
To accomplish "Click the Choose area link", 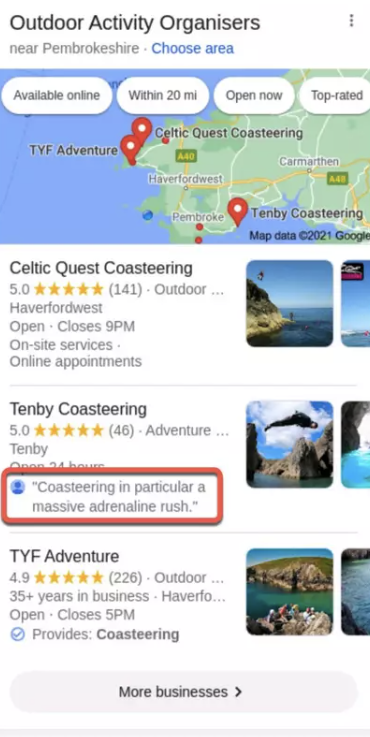I will 192,48.
